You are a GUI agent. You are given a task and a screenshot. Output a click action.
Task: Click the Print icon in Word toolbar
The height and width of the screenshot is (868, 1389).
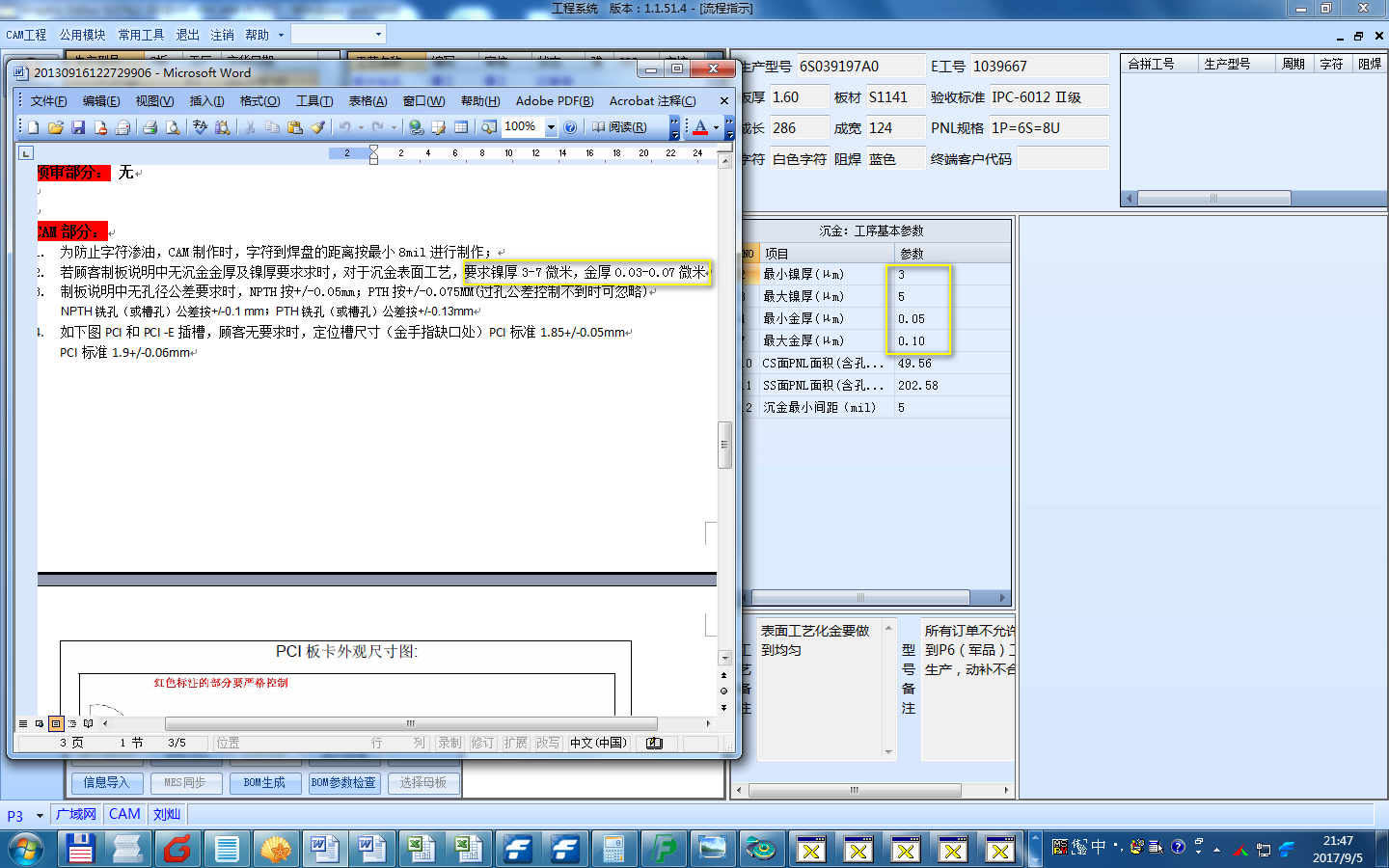(x=150, y=127)
